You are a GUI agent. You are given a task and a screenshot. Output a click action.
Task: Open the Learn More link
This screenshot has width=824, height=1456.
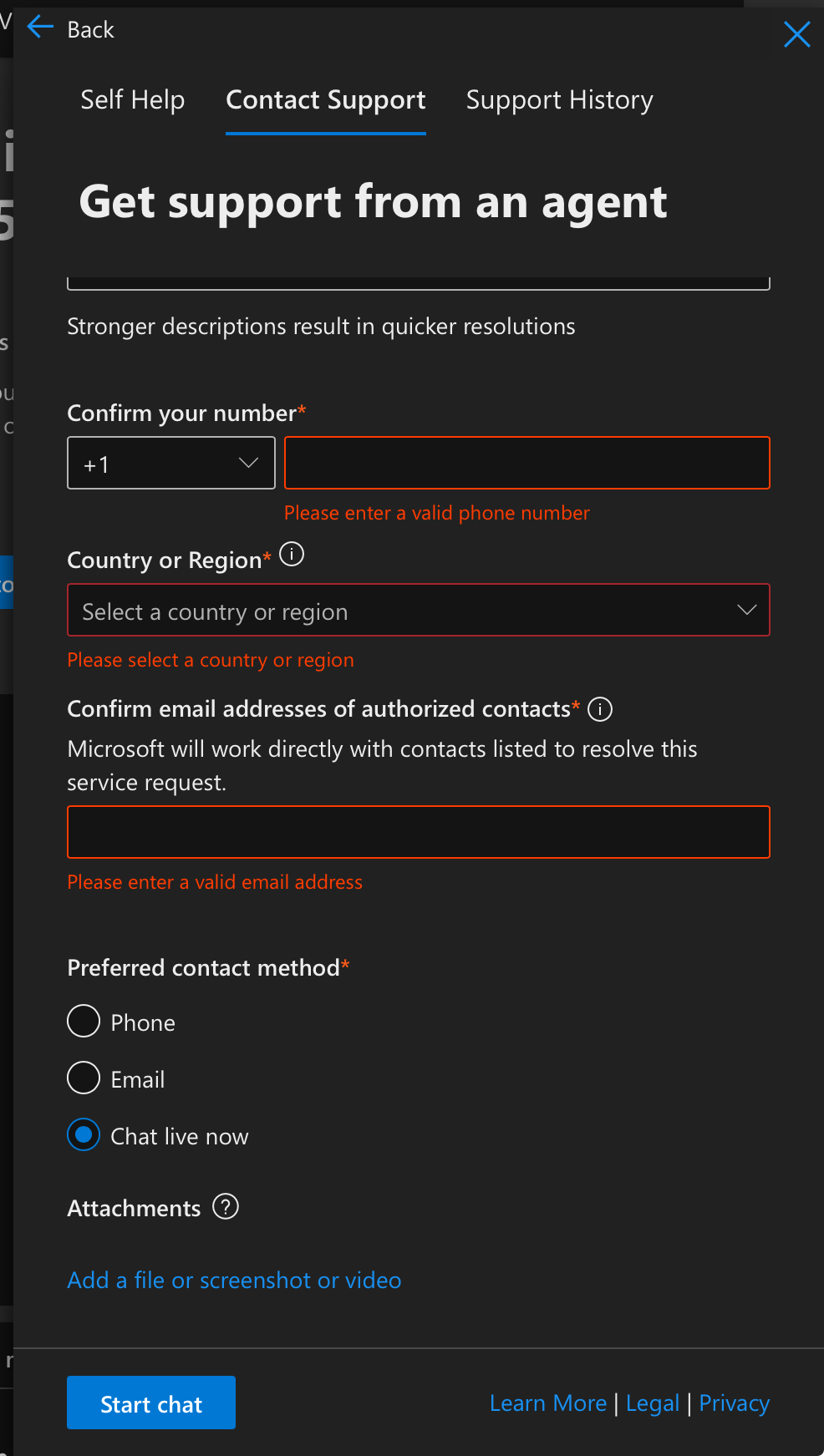(548, 1403)
